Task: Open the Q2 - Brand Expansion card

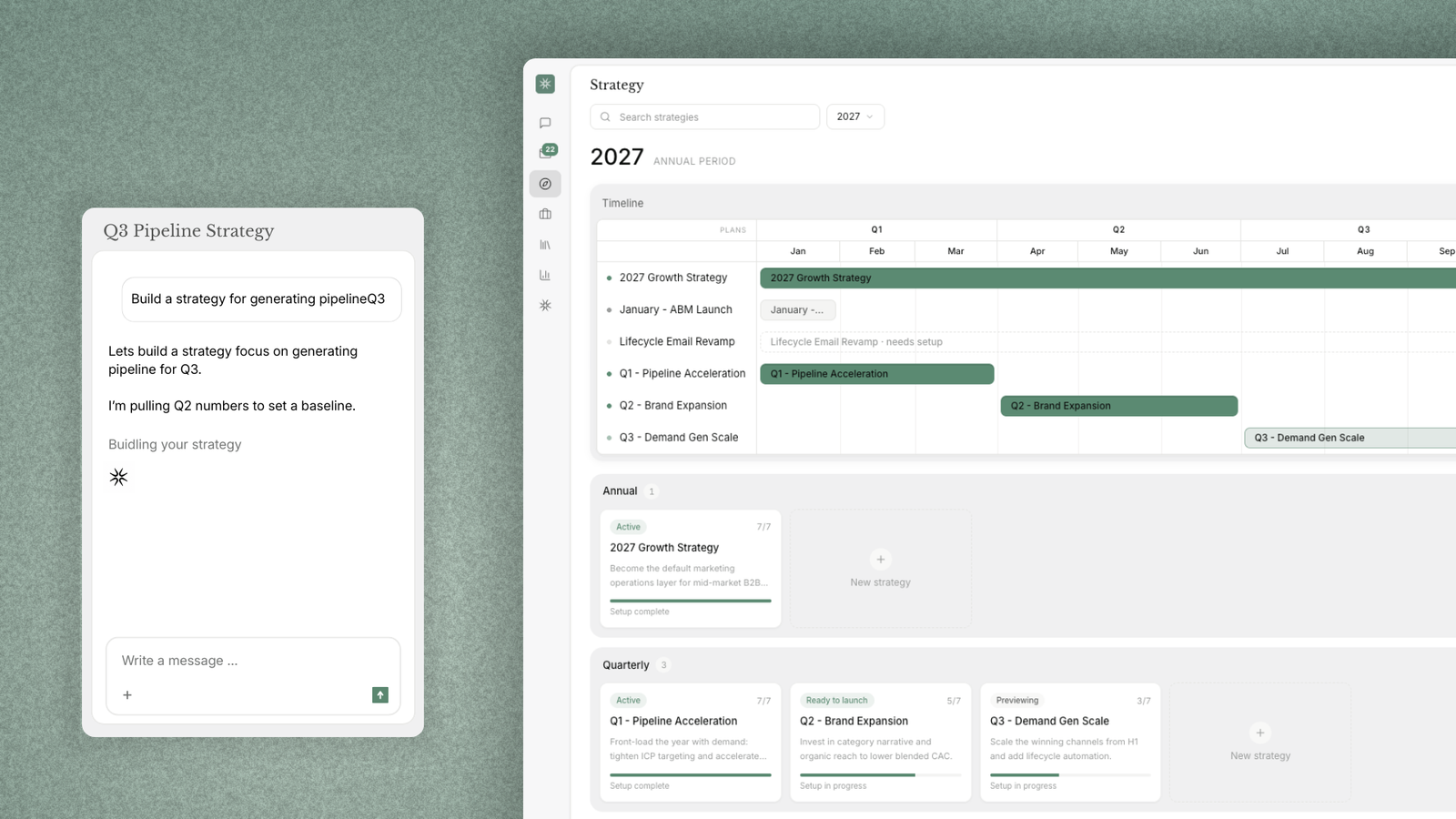Action: [880, 743]
